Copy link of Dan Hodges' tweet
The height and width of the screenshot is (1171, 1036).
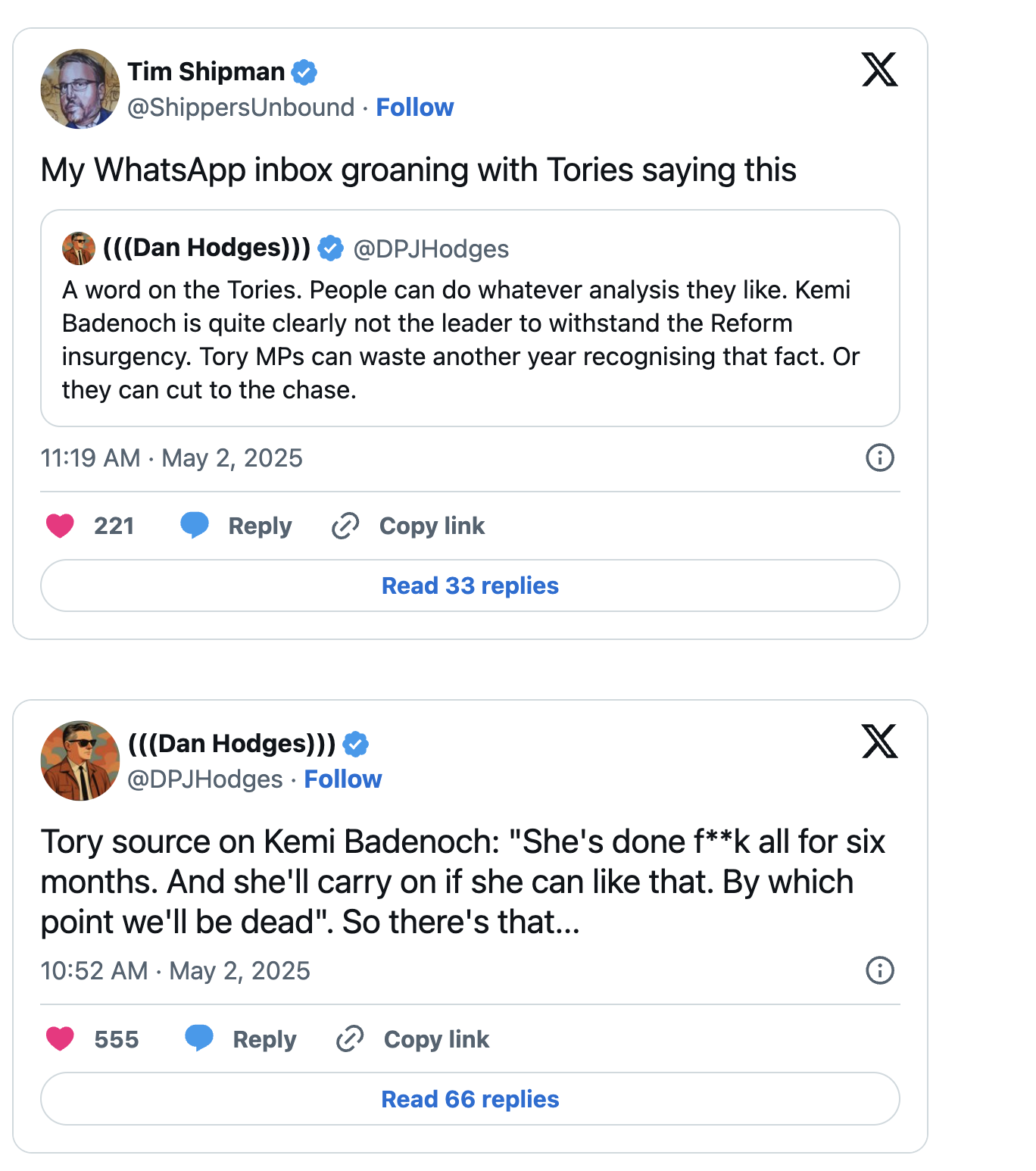tap(413, 1038)
